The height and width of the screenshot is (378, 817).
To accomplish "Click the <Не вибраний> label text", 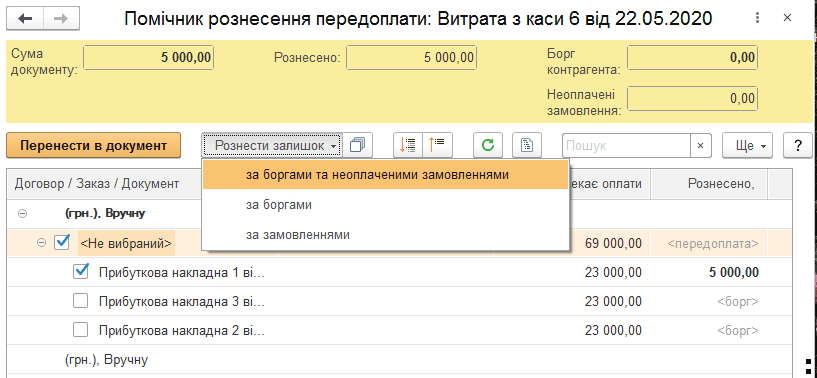I will pos(126,243).
